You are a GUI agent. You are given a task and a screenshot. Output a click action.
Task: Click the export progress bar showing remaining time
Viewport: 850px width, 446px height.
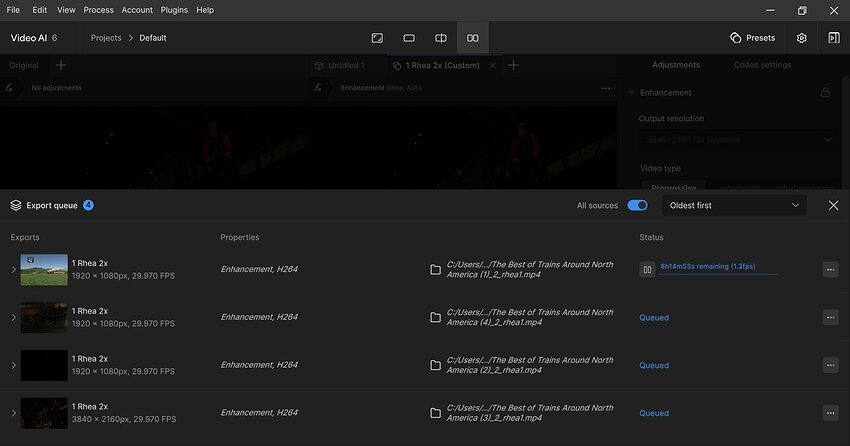pyautogui.click(x=718, y=269)
